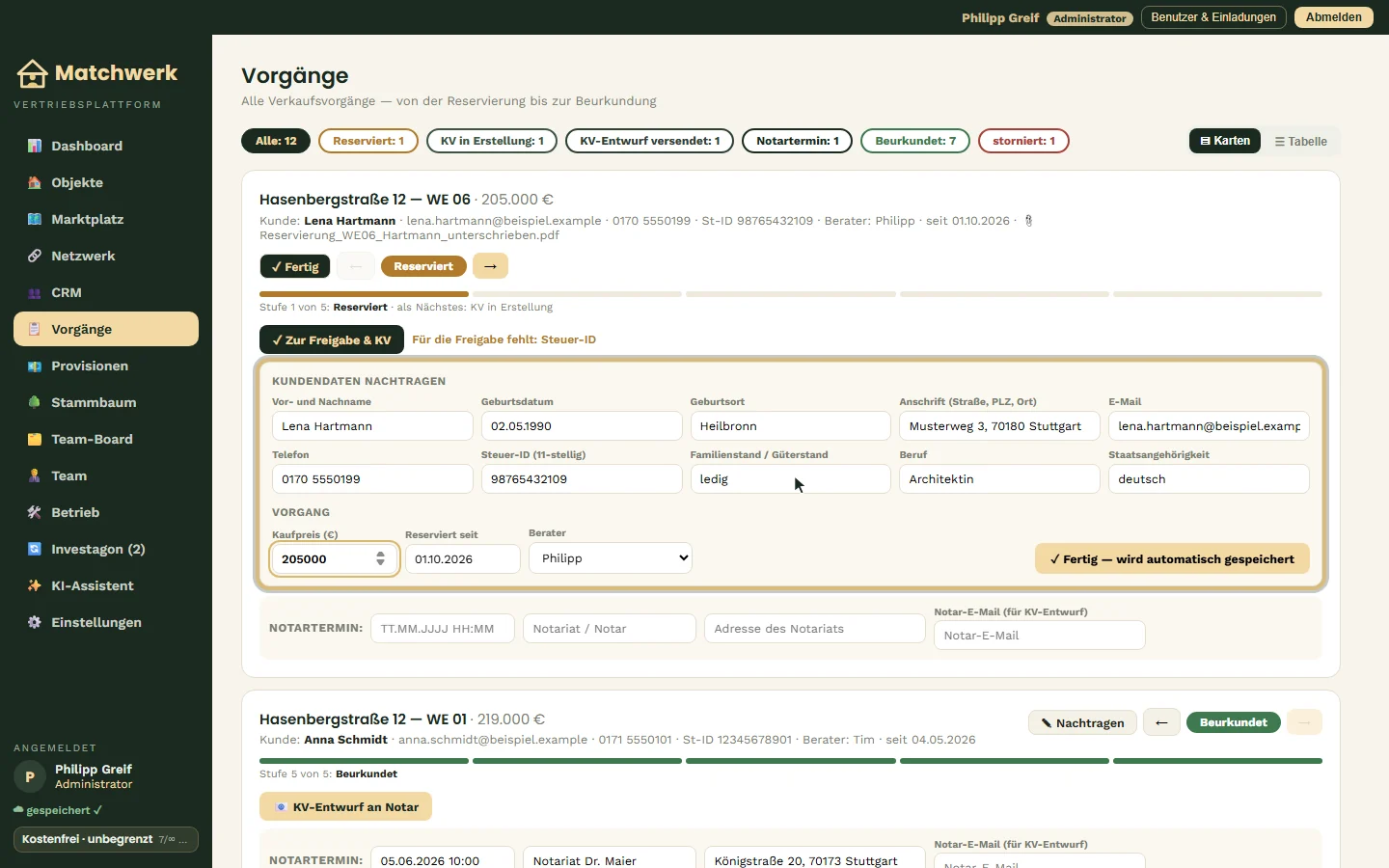The height and width of the screenshot is (868, 1389).
Task: Open Benutzer & Einladungen
Action: (x=1213, y=17)
